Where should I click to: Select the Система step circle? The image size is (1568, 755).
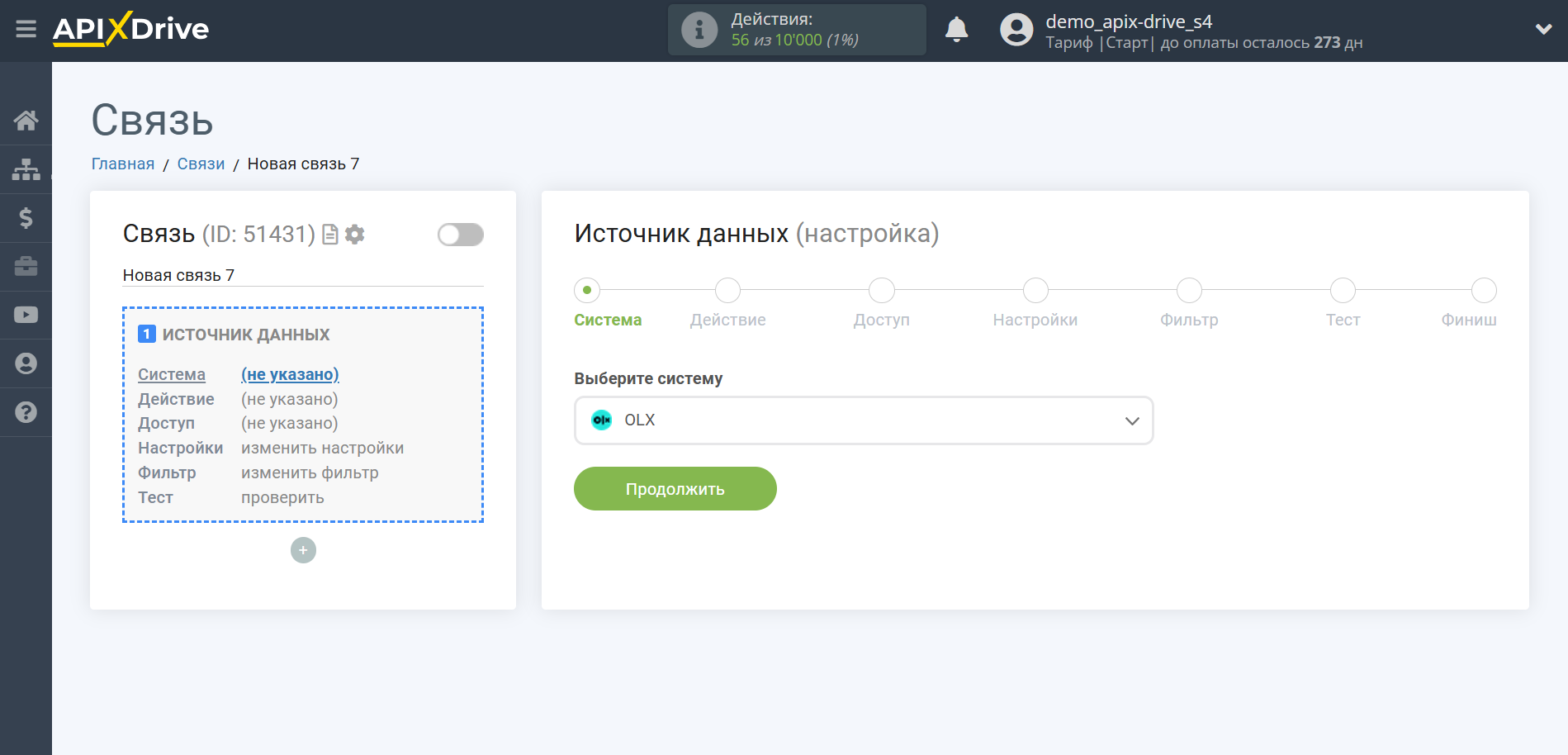tap(587, 290)
